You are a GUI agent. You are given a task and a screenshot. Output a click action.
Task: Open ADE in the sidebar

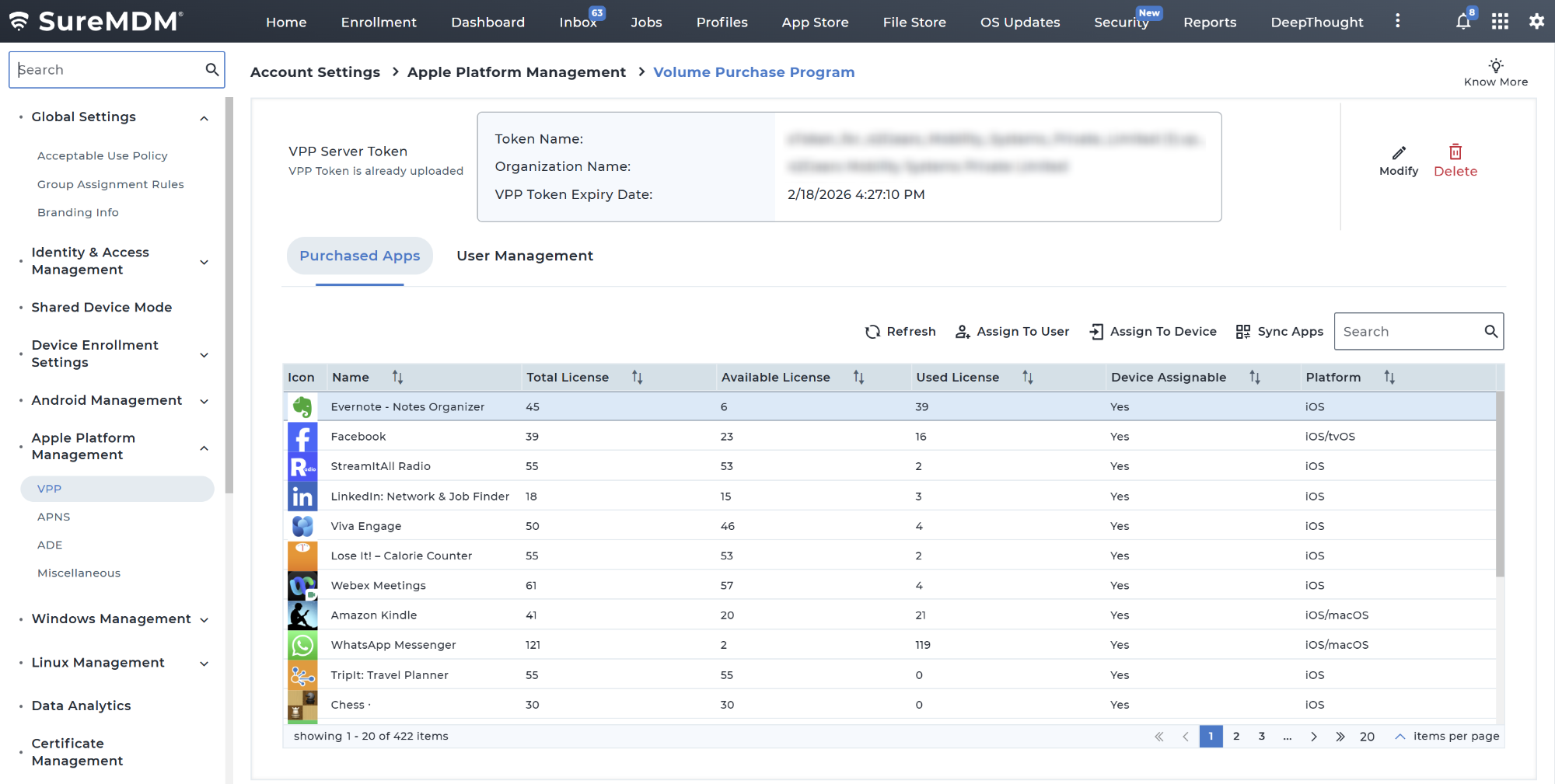[50, 545]
